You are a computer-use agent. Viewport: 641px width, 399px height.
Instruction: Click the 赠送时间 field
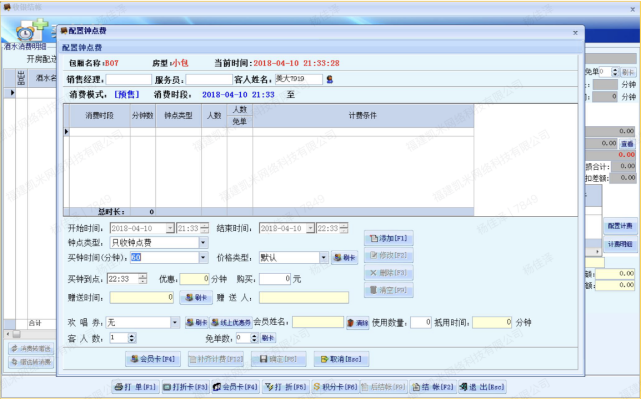point(142,297)
